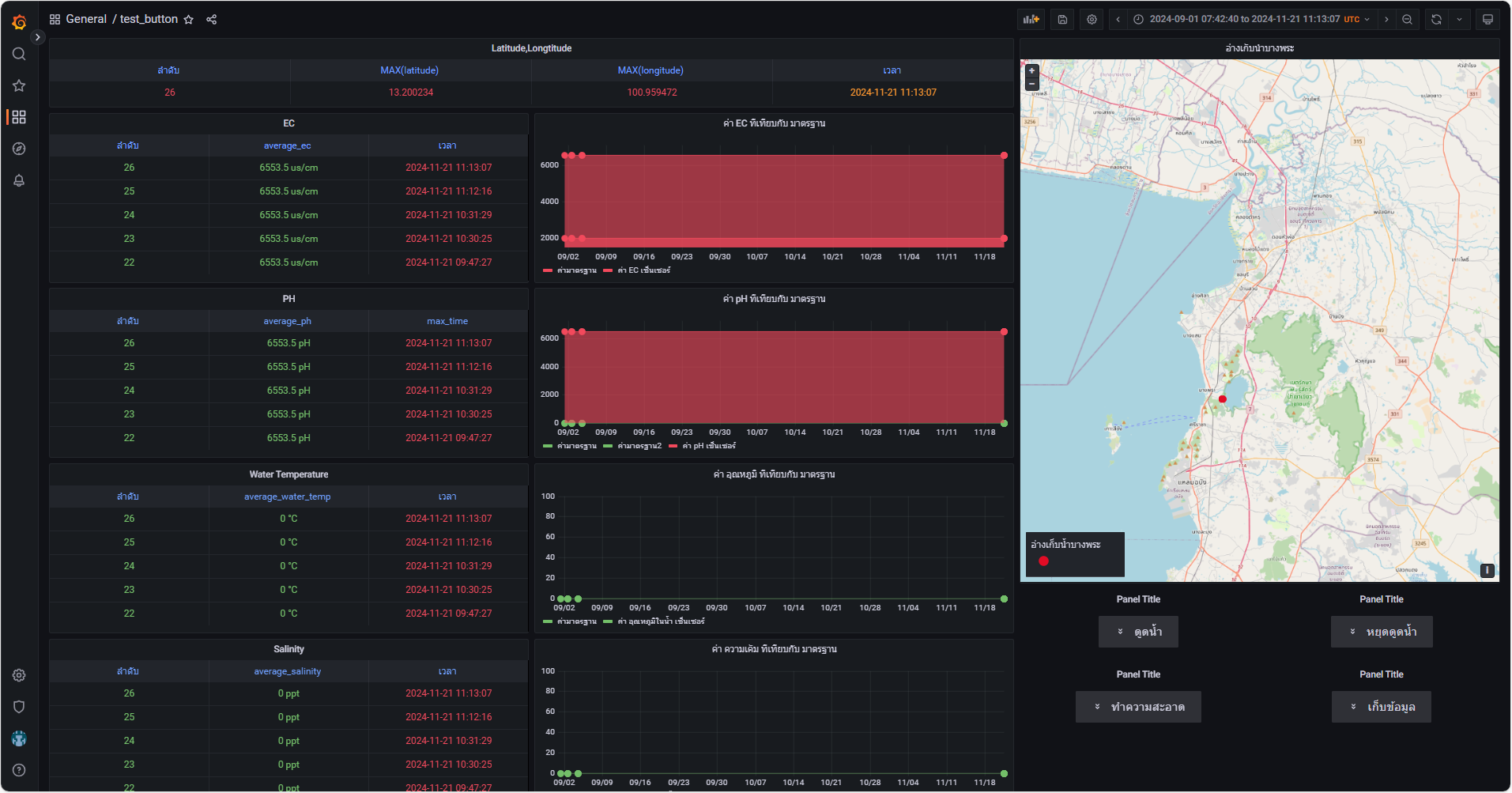
Task: Go to General folder in breadcrumb
Action: [x=86, y=19]
